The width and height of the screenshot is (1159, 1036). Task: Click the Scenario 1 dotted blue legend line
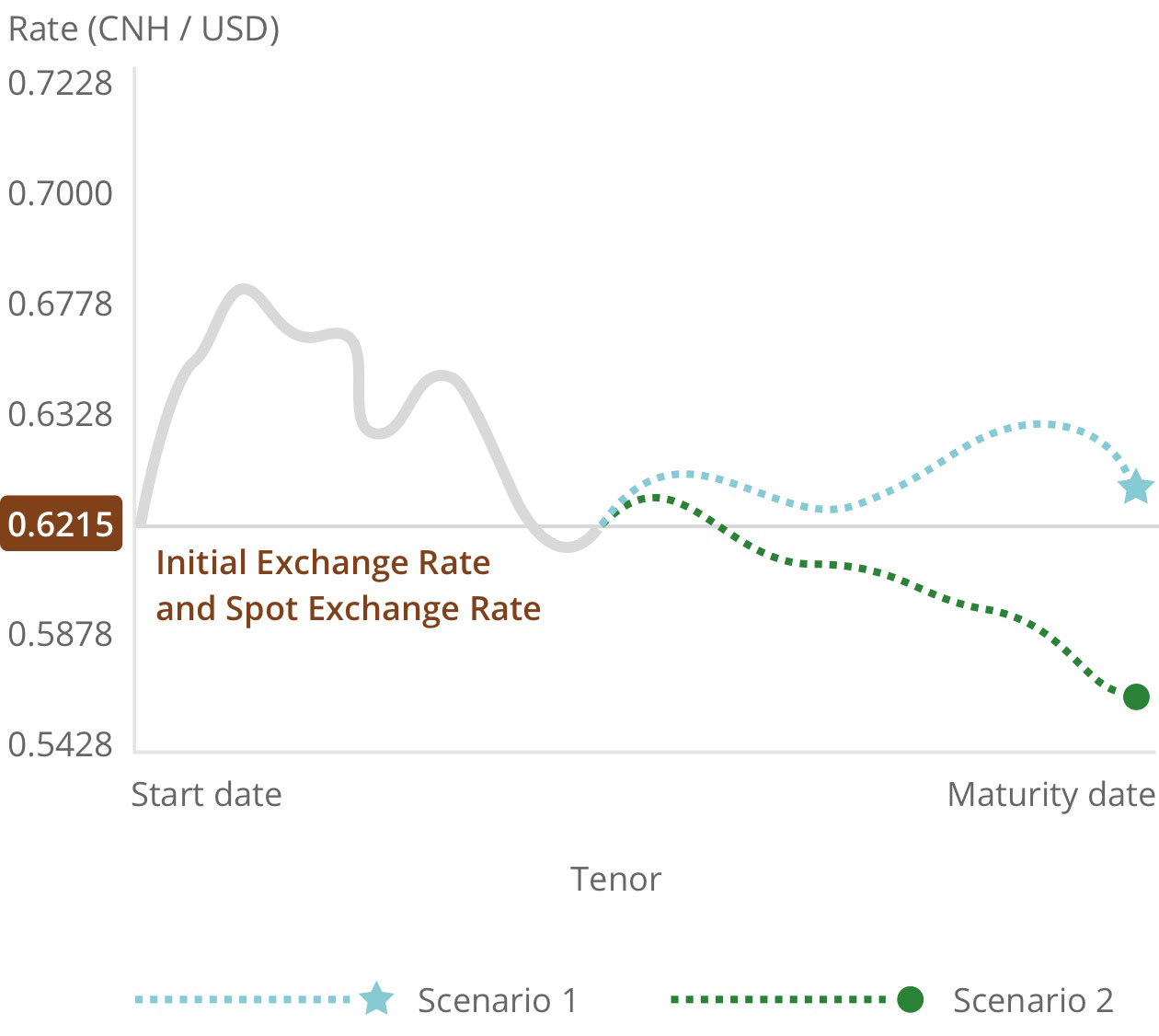(244, 999)
